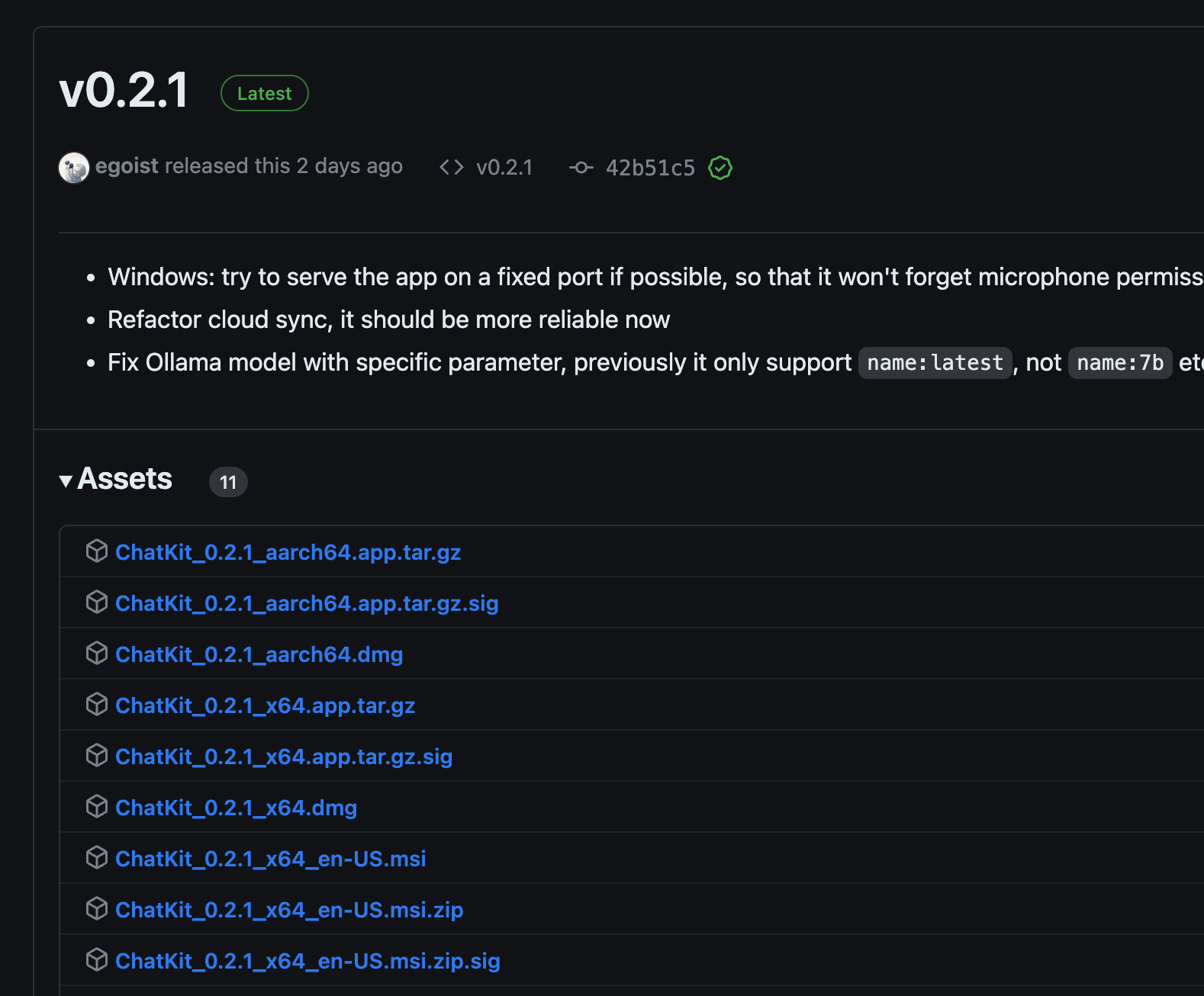The height and width of the screenshot is (996, 1204).
Task: Click the 'Fix Ollama model' release note
Action: click(655, 362)
